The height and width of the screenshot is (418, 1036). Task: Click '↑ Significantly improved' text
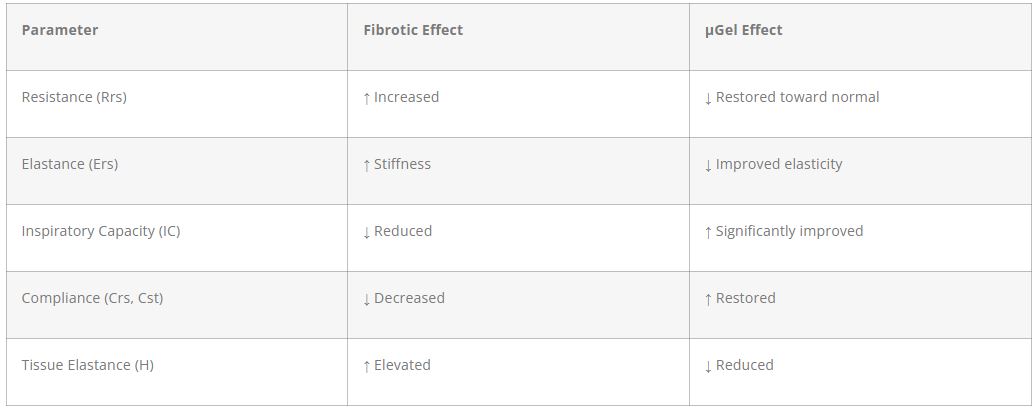[784, 231]
